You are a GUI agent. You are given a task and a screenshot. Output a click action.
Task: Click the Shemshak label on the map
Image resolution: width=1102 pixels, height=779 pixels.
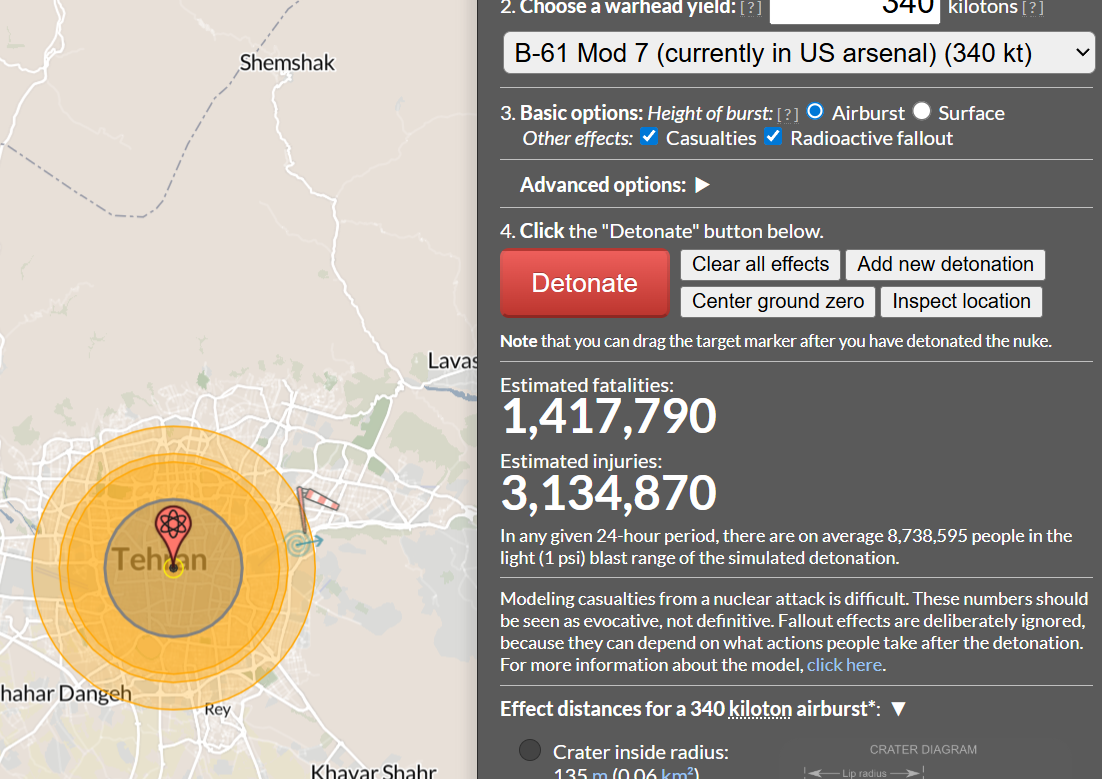click(x=287, y=63)
